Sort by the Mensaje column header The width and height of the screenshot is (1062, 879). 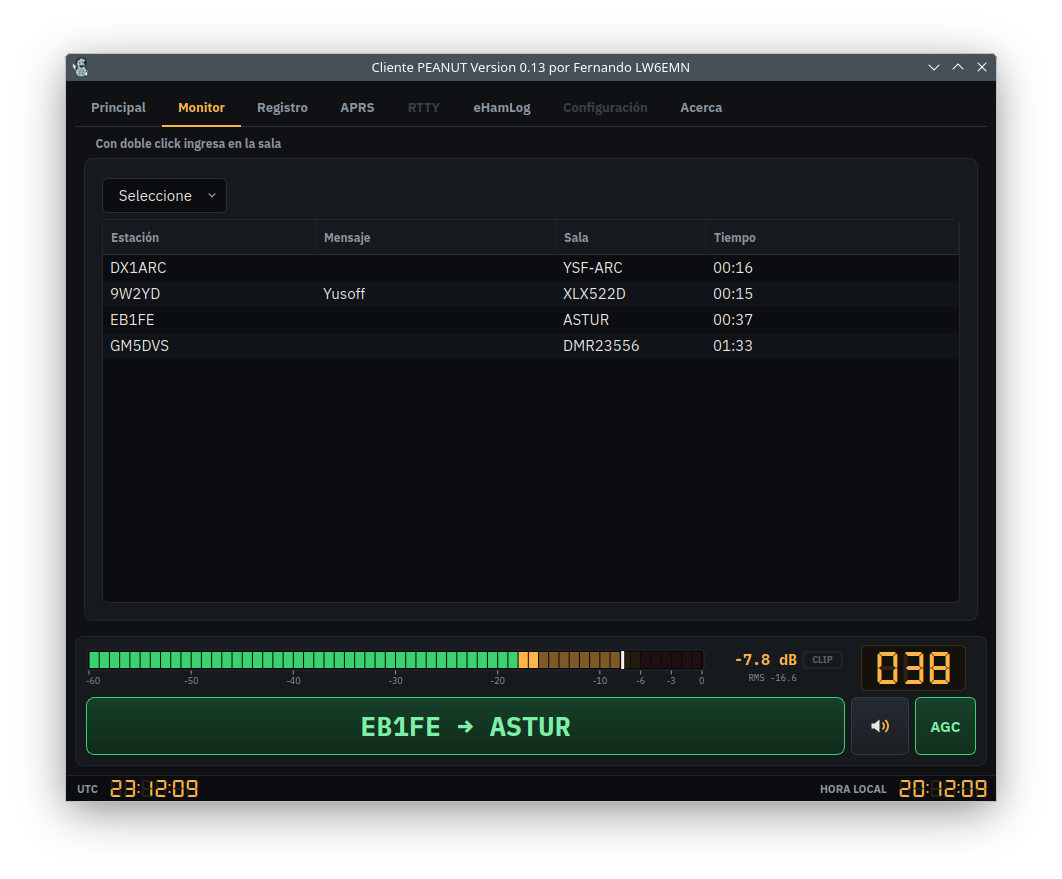point(436,238)
